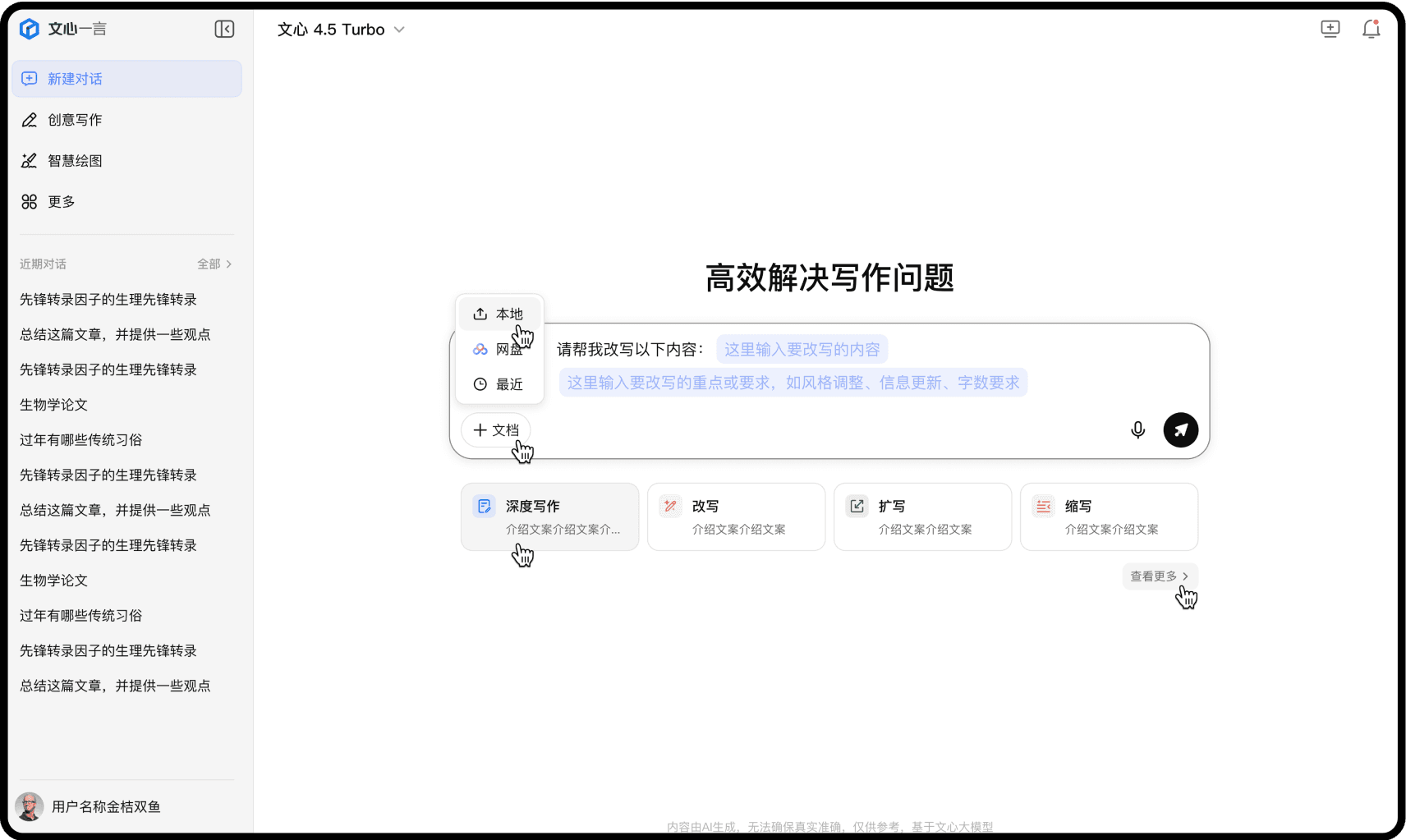Expand 全部 recent conversations
The width and height of the screenshot is (1406, 840).
[214, 264]
